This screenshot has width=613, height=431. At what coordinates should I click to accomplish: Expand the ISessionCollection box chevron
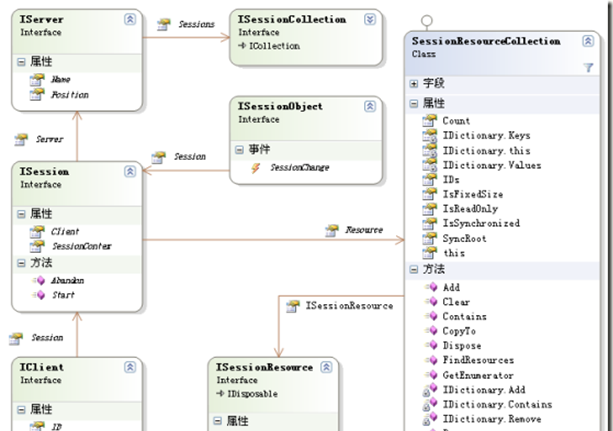[370, 19]
